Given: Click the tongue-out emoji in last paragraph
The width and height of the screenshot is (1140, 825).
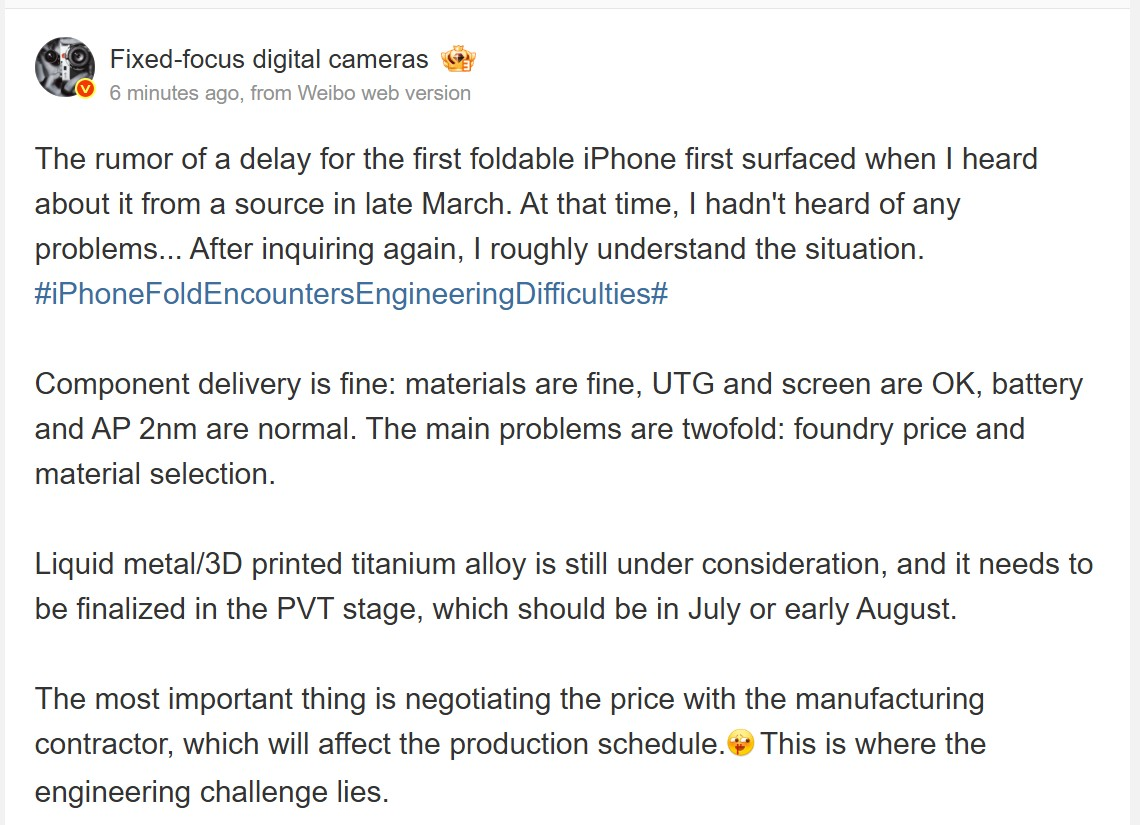Looking at the screenshot, I should coord(741,744).
